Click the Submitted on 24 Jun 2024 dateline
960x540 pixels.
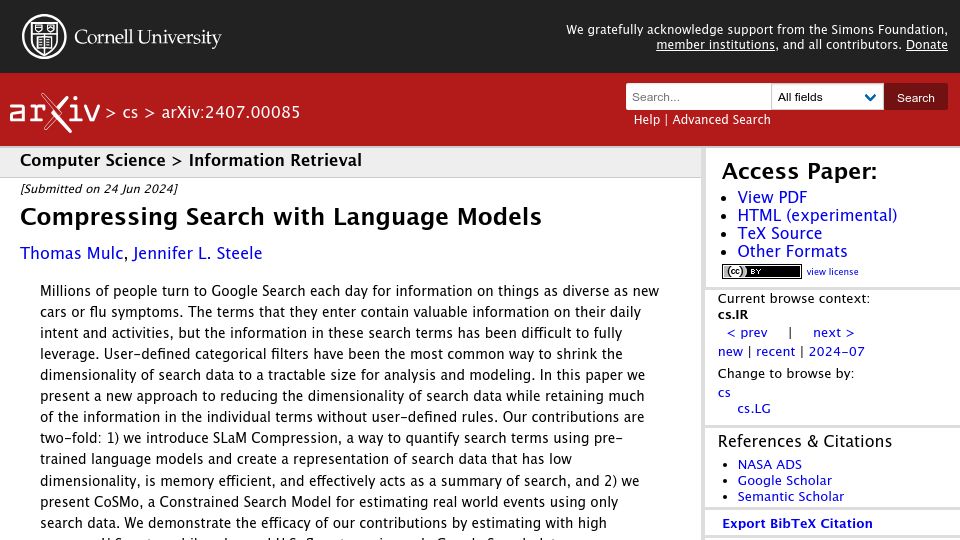[99, 189]
